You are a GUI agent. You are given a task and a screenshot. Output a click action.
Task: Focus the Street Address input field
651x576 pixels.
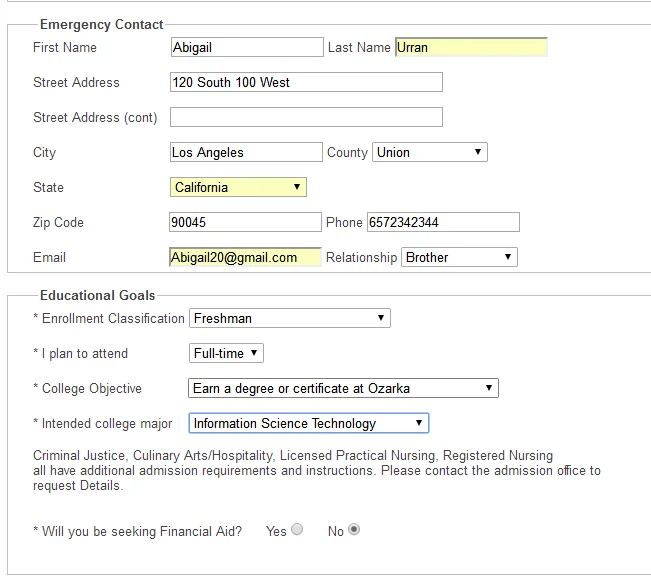coord(306,82)
